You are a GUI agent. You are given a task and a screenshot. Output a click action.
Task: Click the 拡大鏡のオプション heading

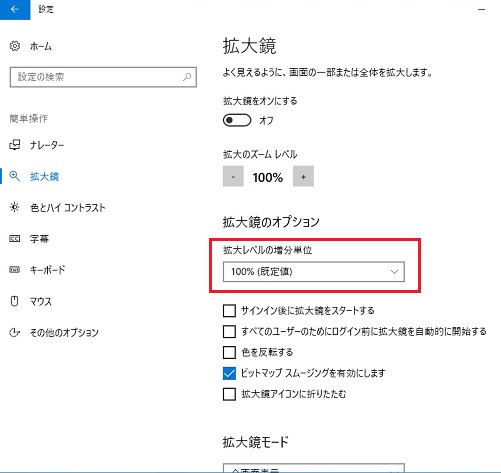pos(271,222)
